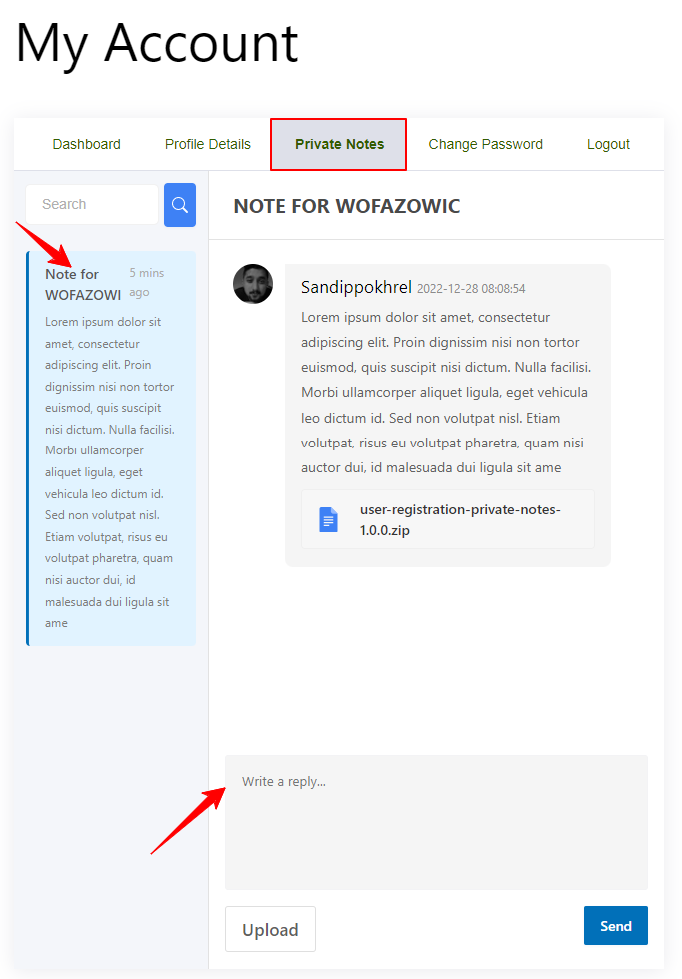Click the blue search magnifier icon

point(180,205)
